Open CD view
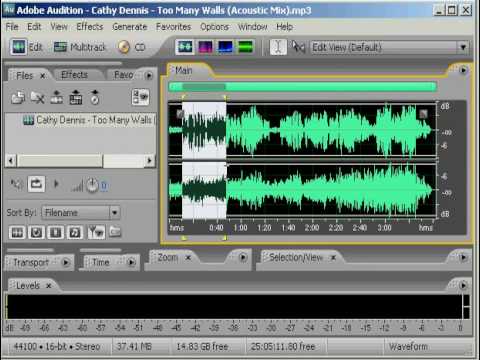Screen dimensions: 480x360 click(132, 47)
